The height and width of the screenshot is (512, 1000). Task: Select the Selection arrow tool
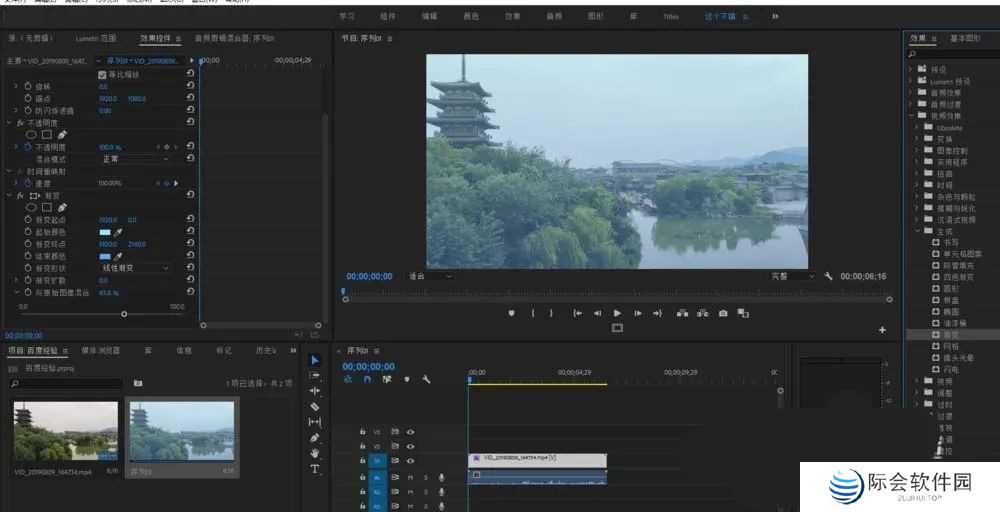[315, 360]
